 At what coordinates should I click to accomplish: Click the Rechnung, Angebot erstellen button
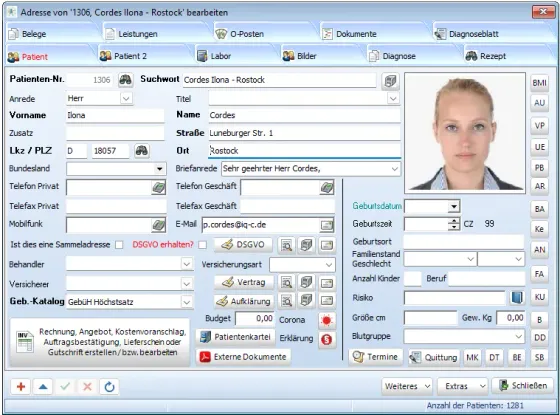coord(100,342)
